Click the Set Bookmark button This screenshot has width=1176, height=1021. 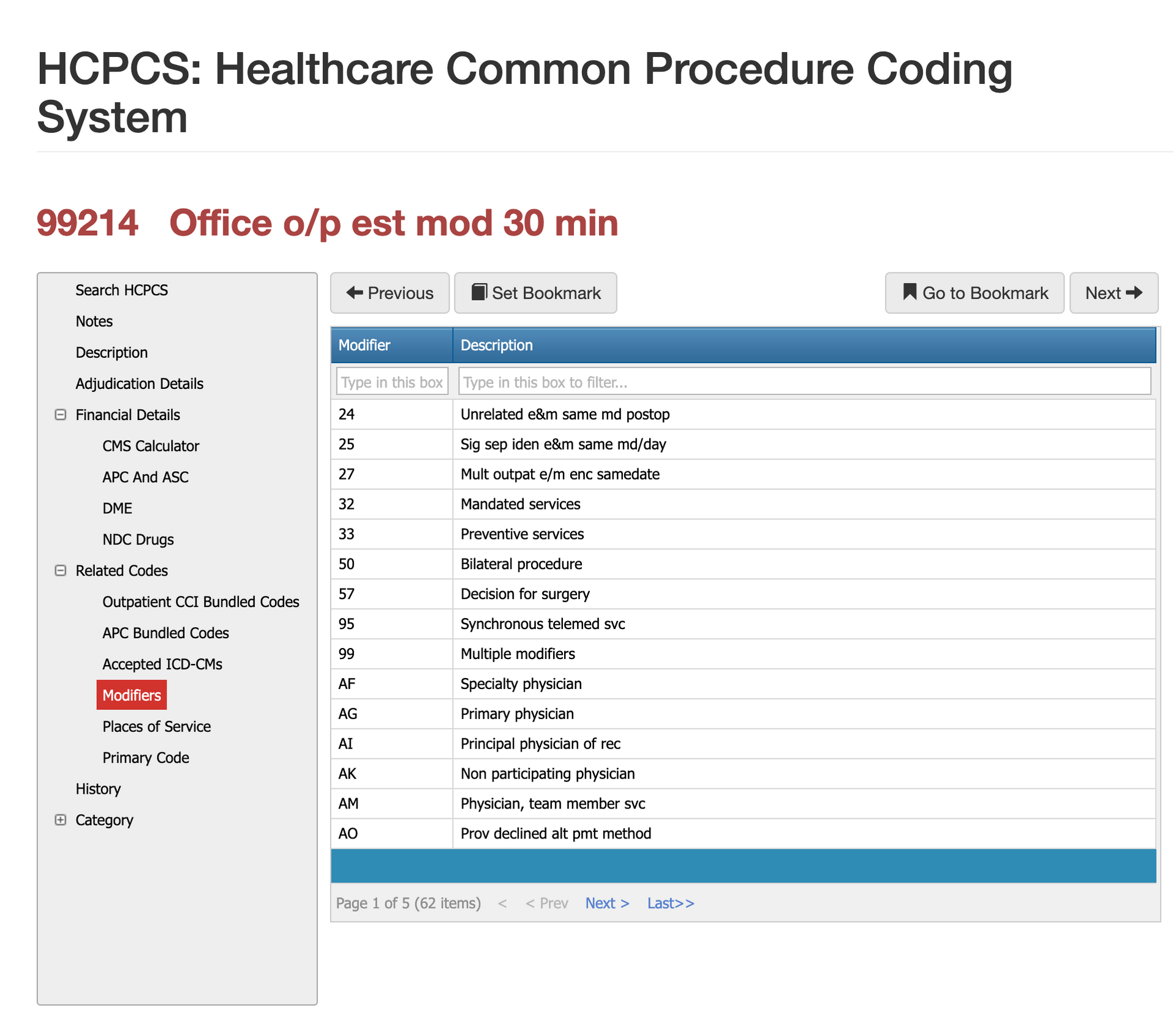(x=535, y=293)
